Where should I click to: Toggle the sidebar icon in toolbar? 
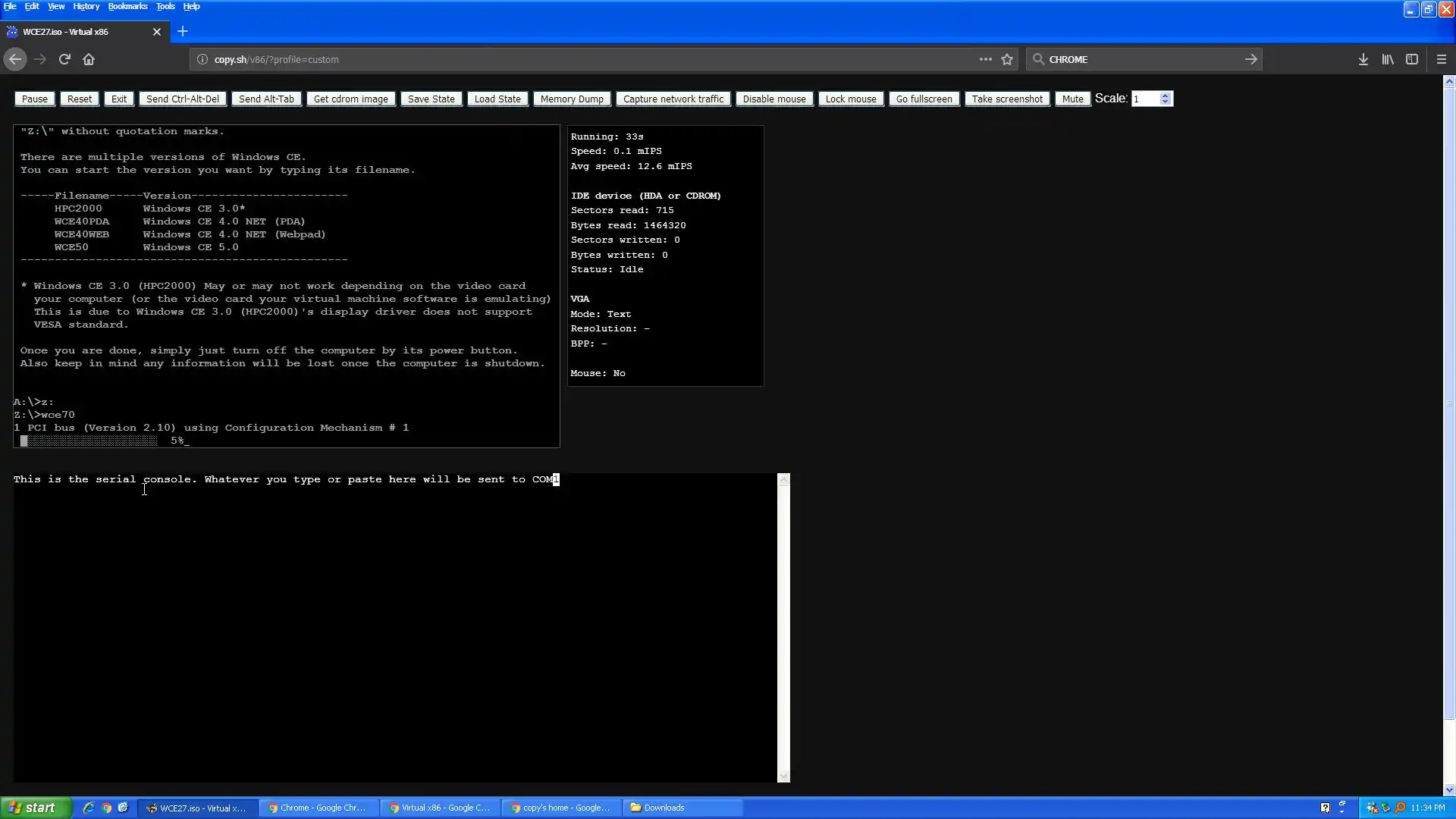coord(1411,59)
